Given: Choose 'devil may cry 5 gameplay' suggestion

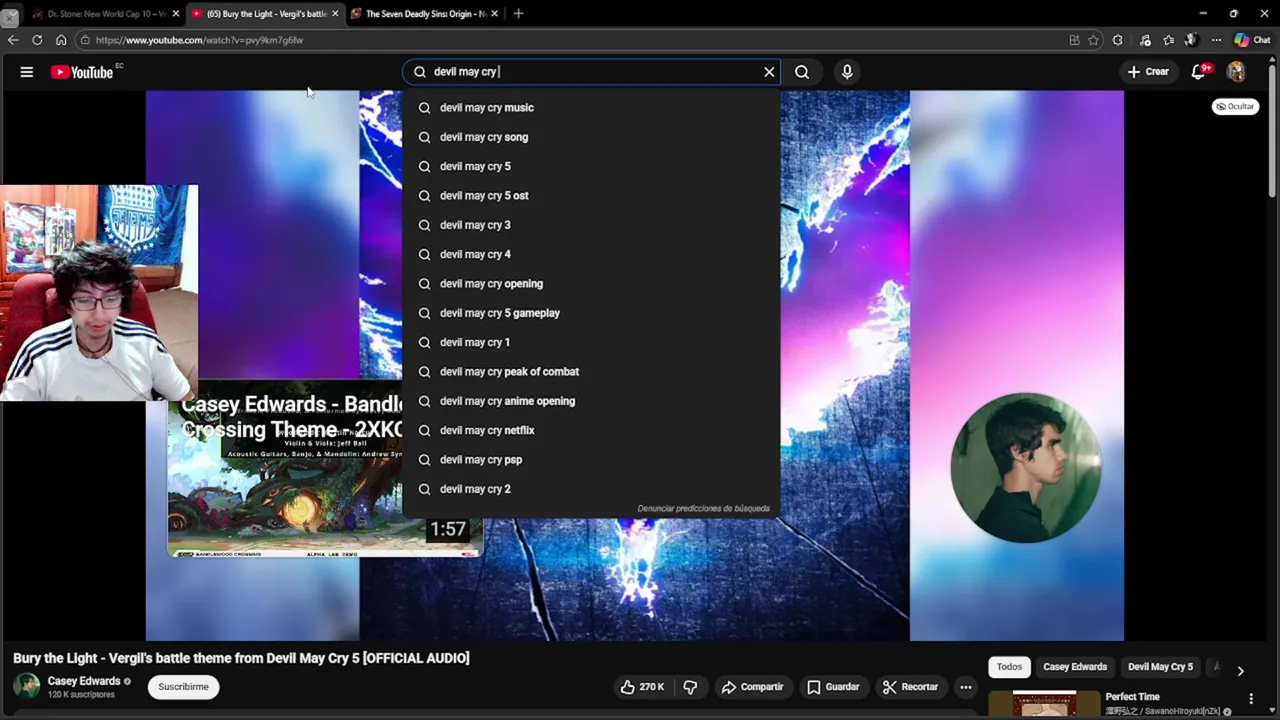Looking at the screenshot, I should tap(591, 313).
